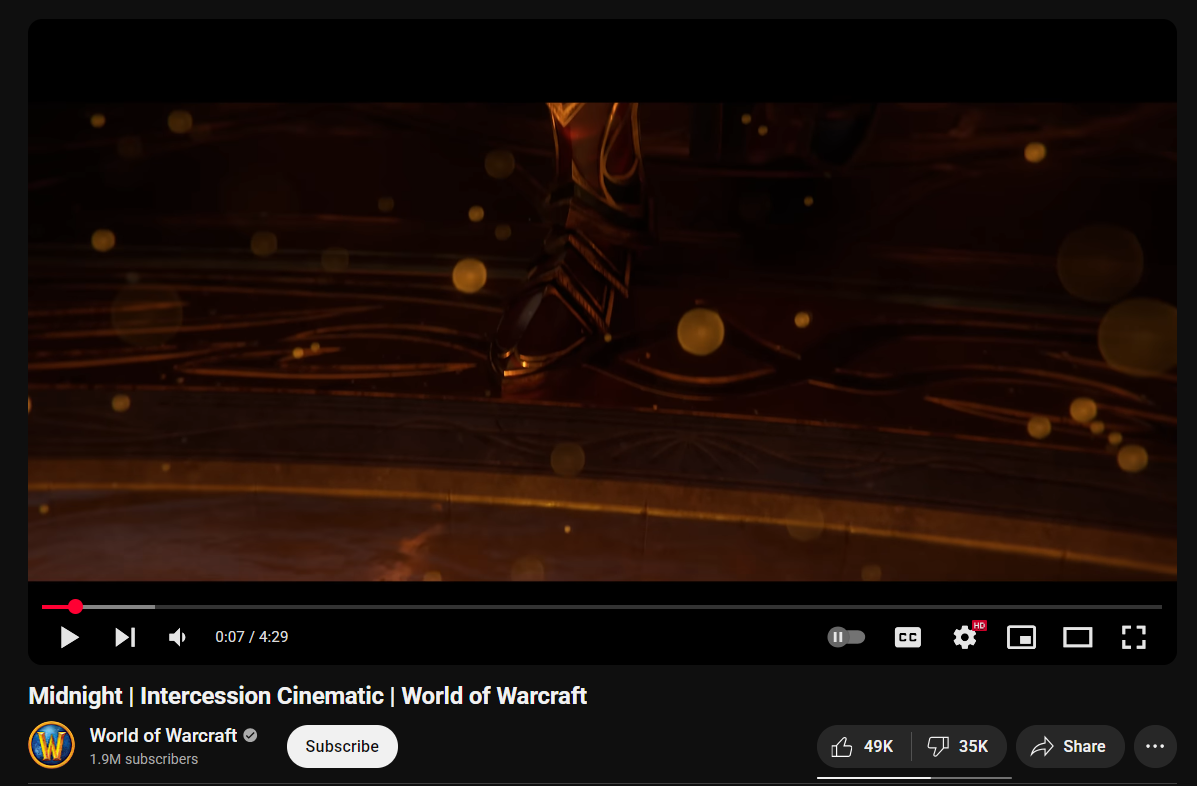
Task: Click the verified channel checkmark badge
Action: pos(250,736)
